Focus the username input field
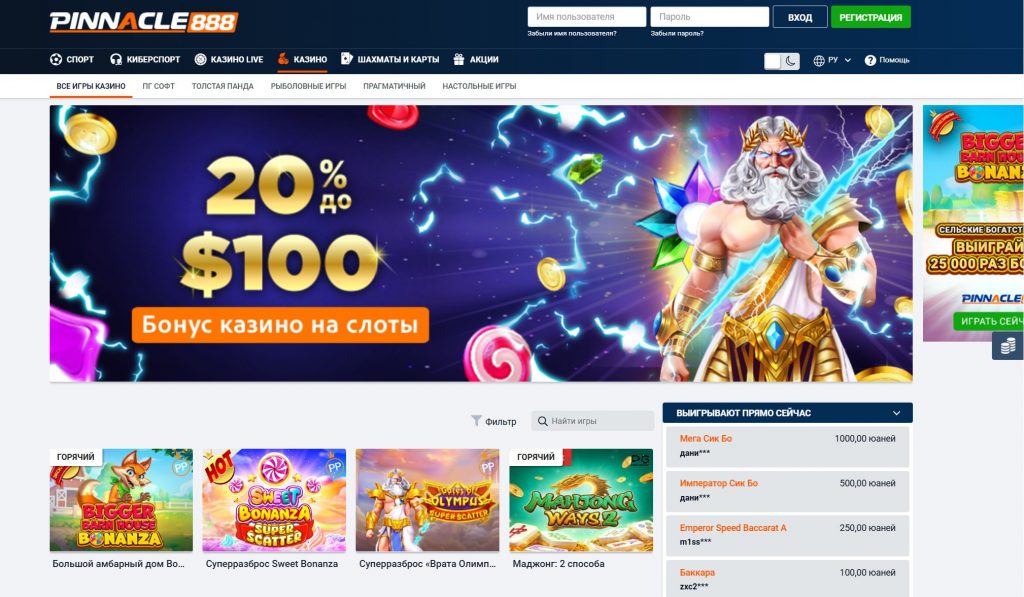The width and height of the screenshot is (1024, 597). tap(586, 17)
